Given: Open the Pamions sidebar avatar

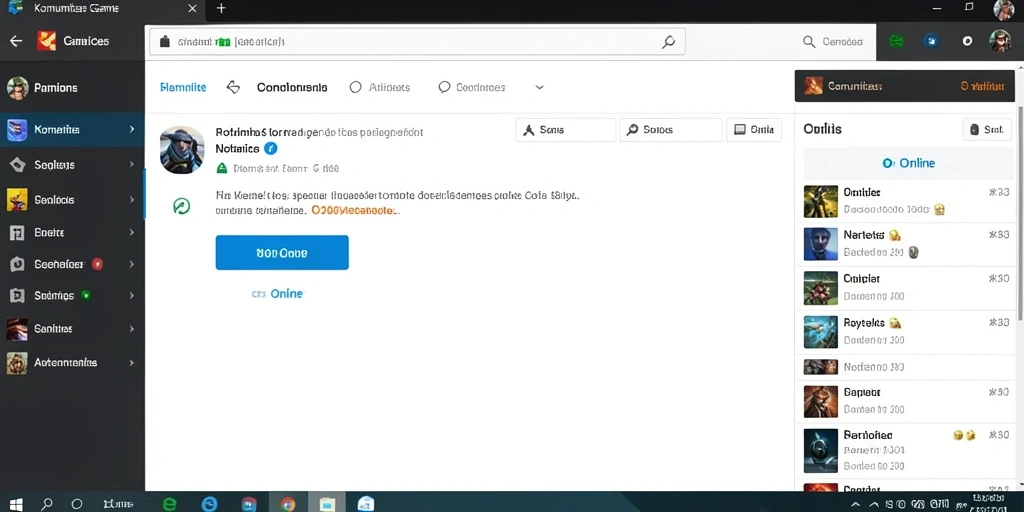Looking at the screenshot, I should 18,88.
